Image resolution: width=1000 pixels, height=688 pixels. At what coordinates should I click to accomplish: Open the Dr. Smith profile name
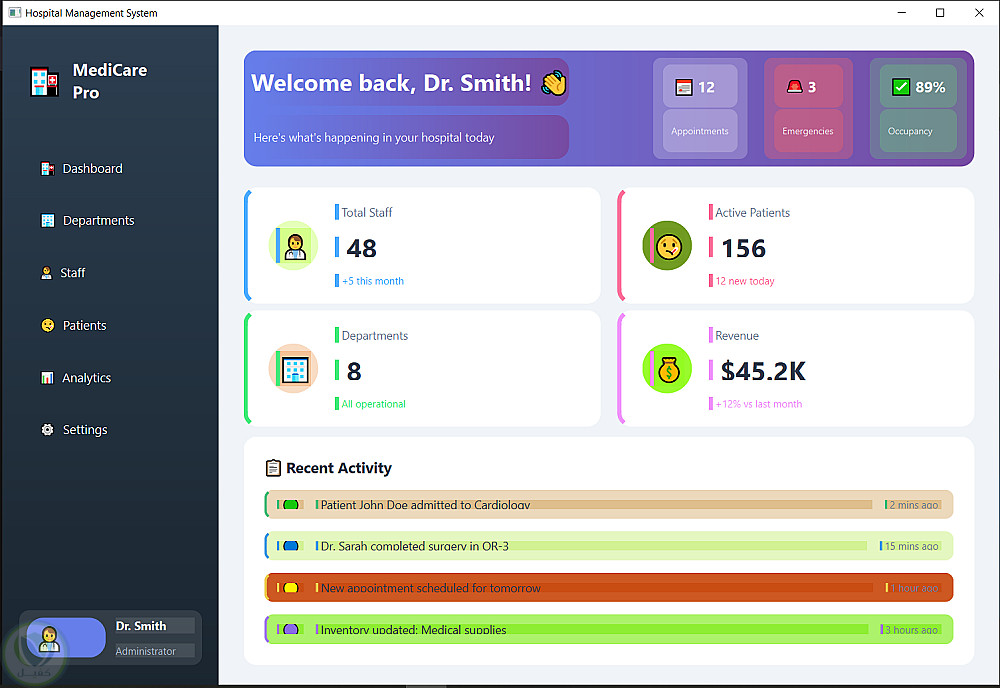pyautogui.click(x=141, y=626)
